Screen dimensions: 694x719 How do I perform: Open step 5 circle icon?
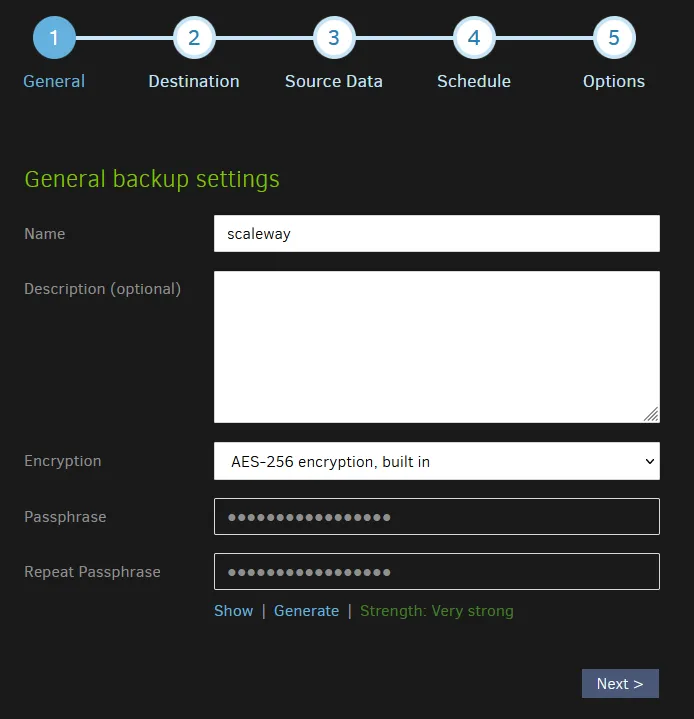coord(614,38)
